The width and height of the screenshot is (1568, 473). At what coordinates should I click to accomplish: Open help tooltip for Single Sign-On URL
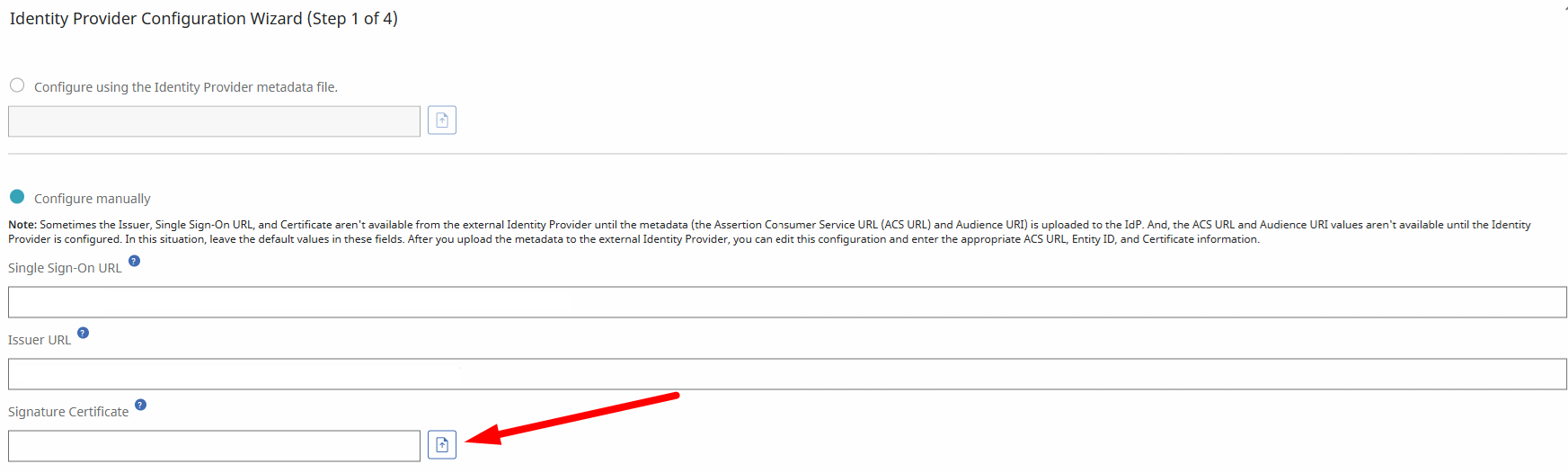(x=135, y=261)
